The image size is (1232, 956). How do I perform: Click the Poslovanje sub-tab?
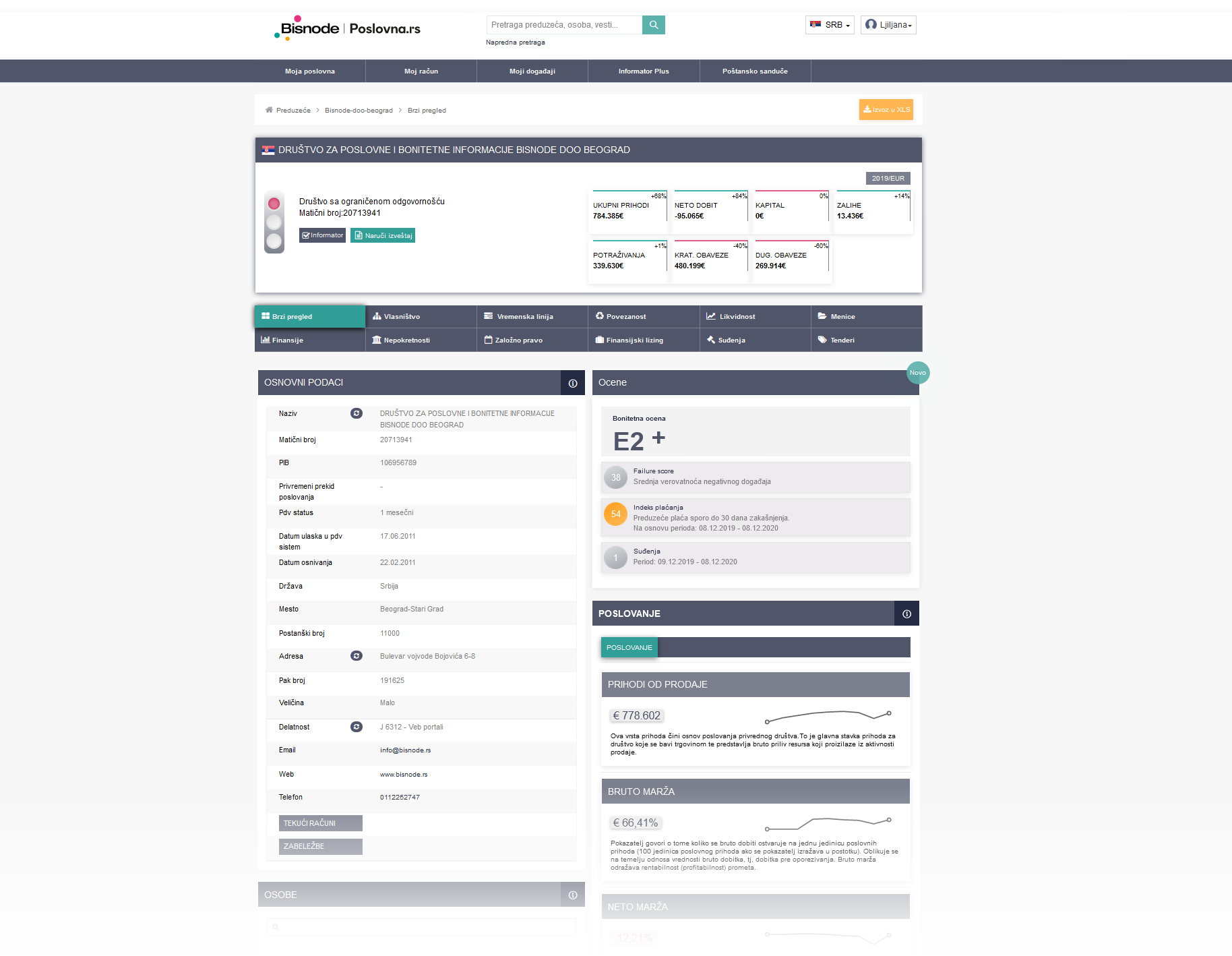[629, 647]
